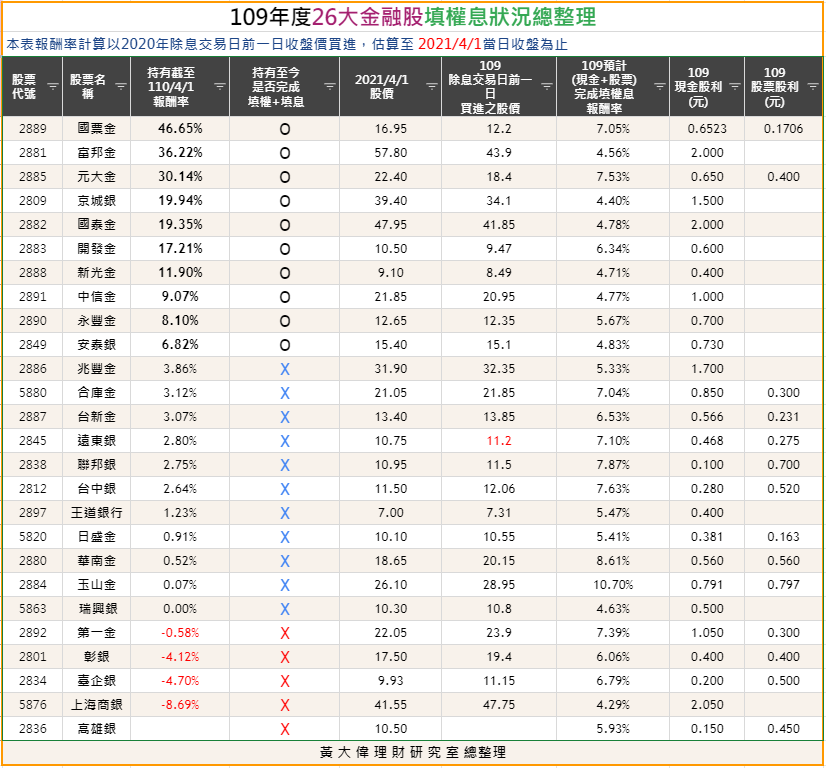Open filter for 109預計完成填權息報酬率 column

coord(660,86)
